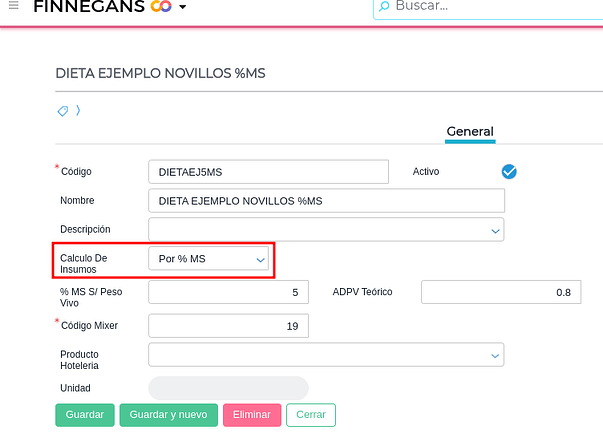
Task: Click the Código input field
Action: [x=268, y=172]
